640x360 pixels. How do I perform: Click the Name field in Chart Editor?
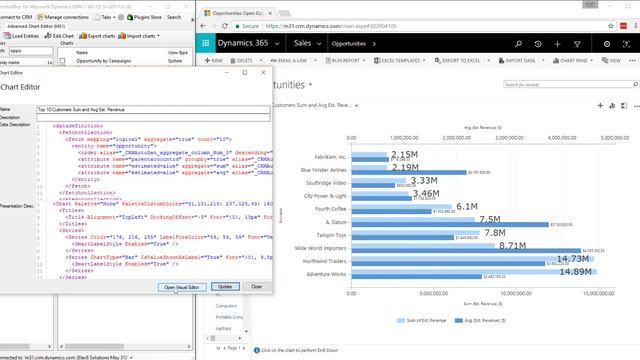click(153, 109)
